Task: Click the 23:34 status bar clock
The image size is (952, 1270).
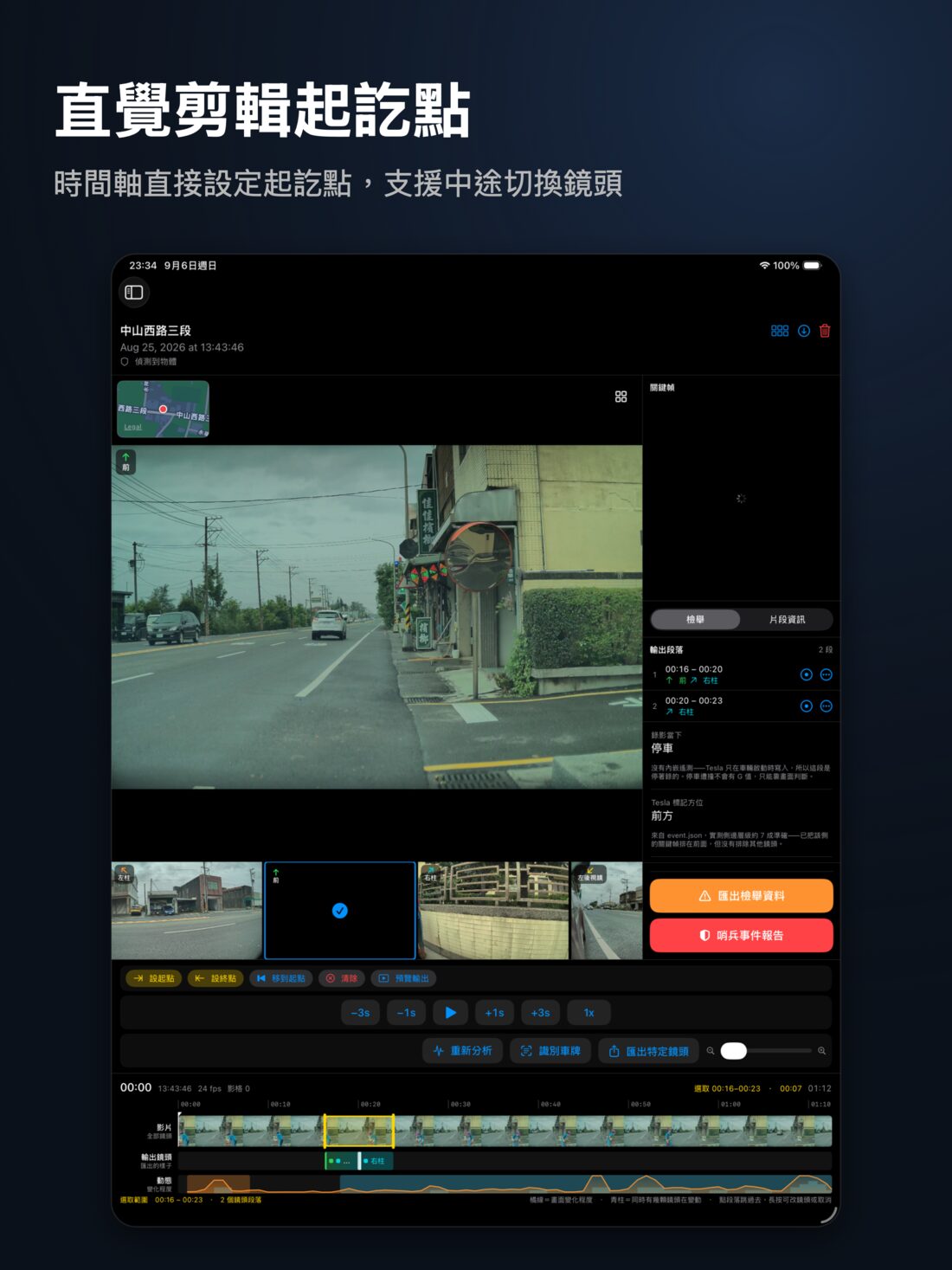Action: pyautogui.click(x=143, y=266)
